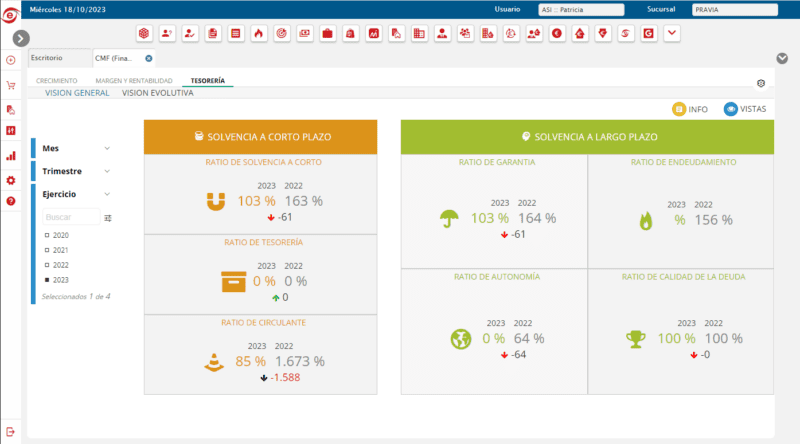
Task: Switch to VISION EVOLUTIVA view
Action: tap(158, 93)
